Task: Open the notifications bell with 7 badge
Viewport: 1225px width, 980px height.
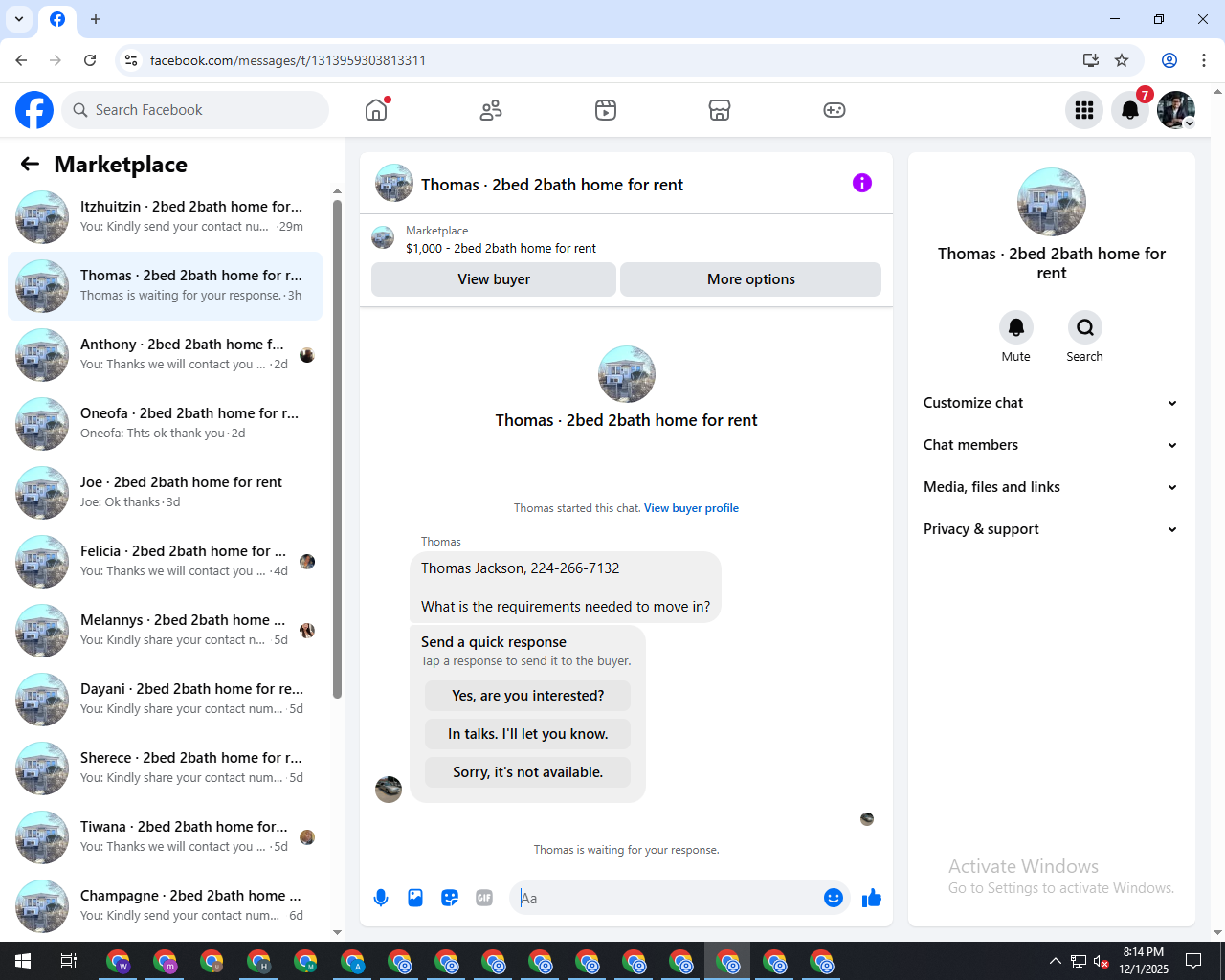Action: coord(1130,110)
